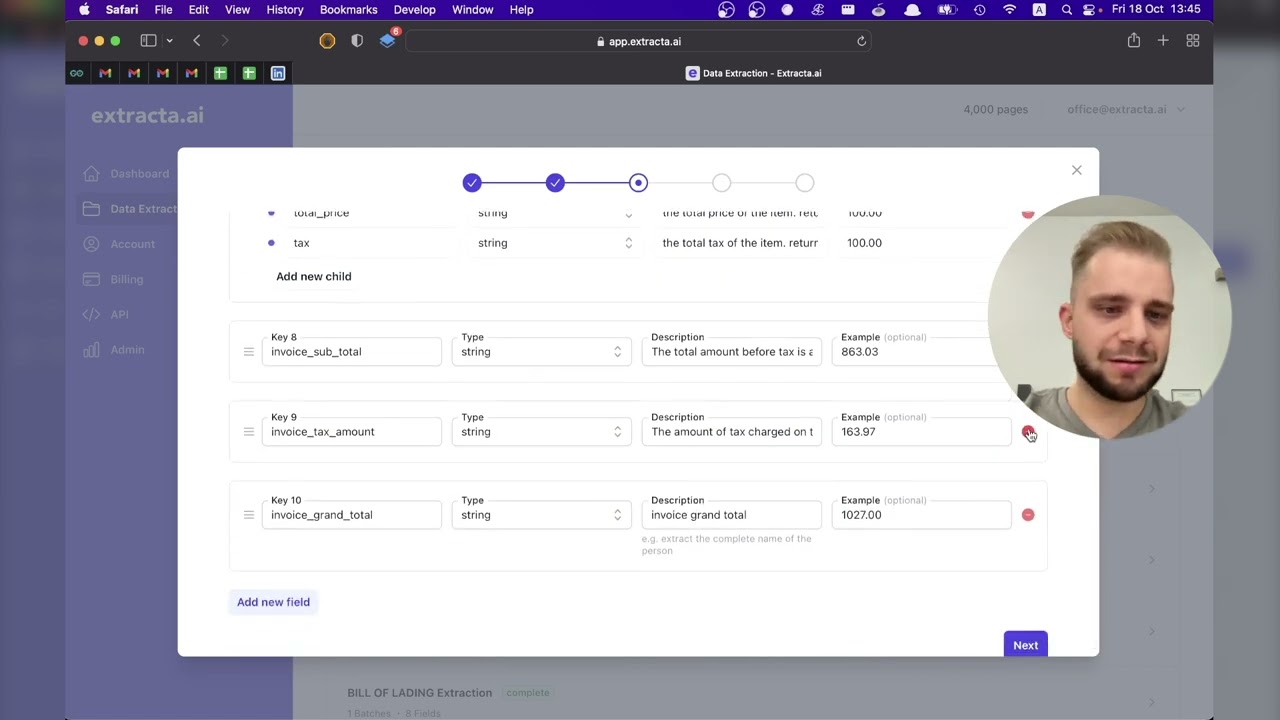Open Spotlight search in the menu bar
The image size is (1280, 720).
coord(1067,10)
